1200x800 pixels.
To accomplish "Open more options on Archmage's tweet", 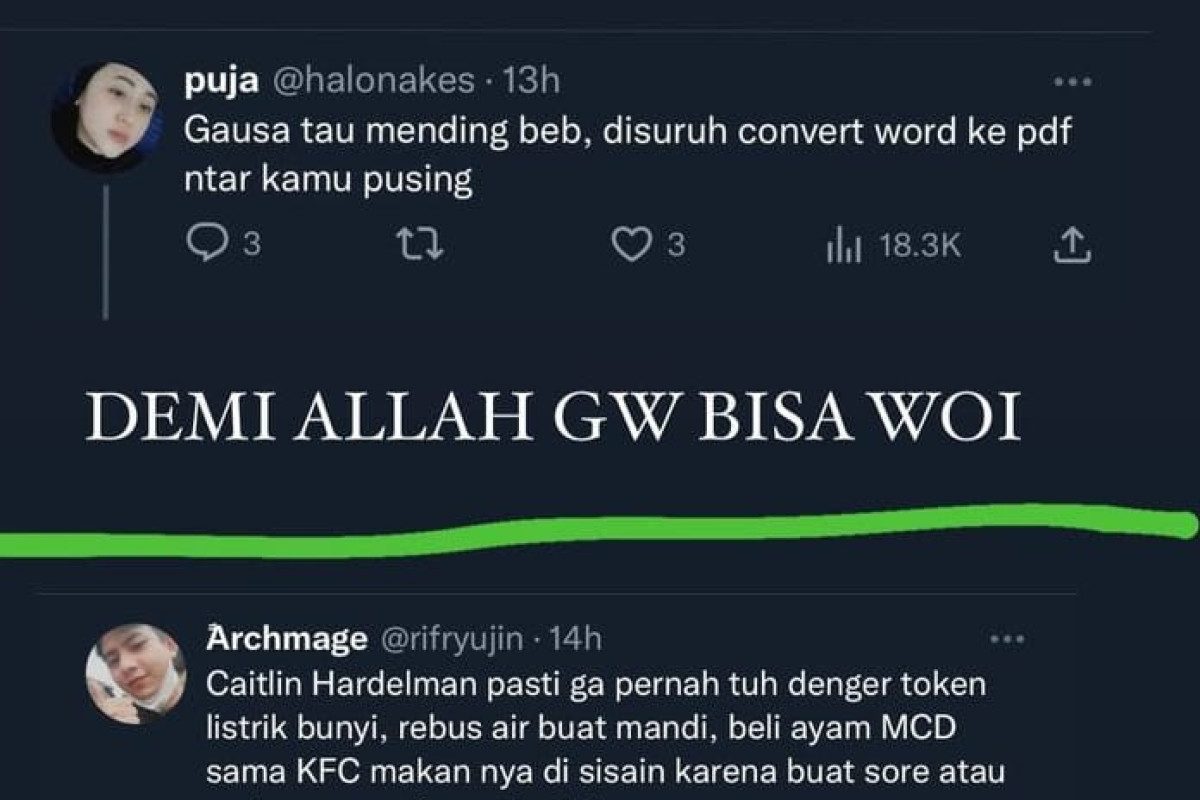I will pyautogui.click(x=1007, y=640).
